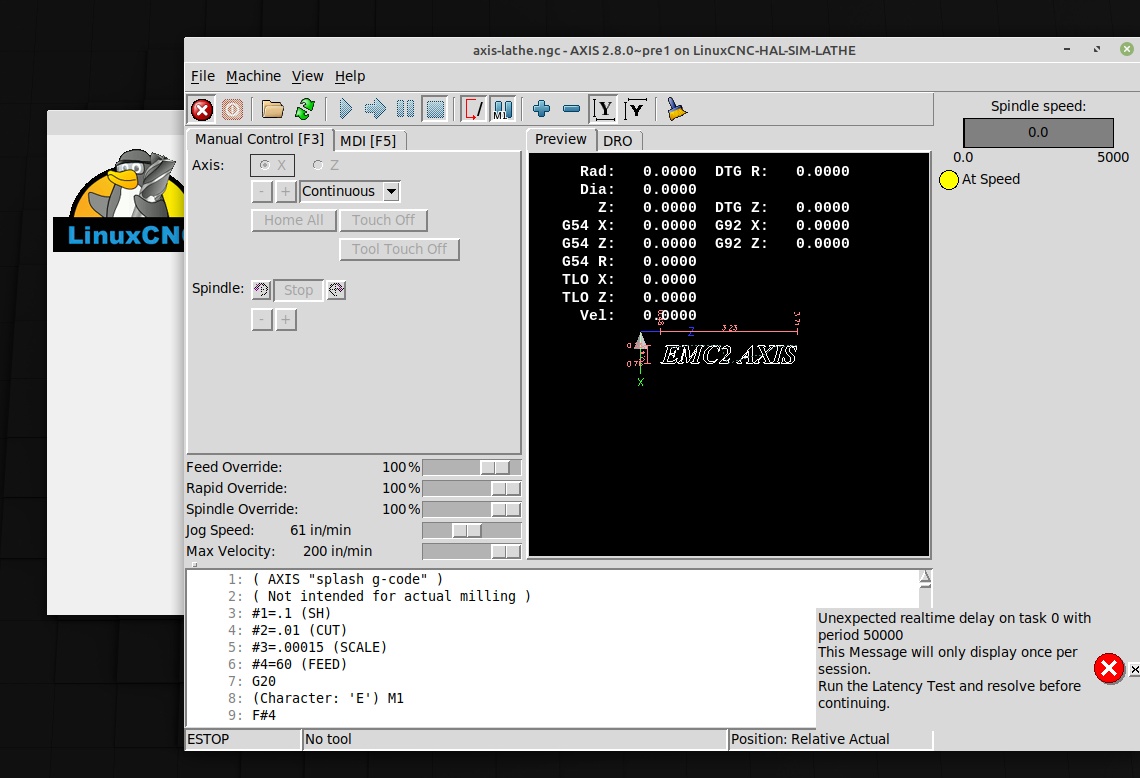Image resolution: width=1140 pixels, height=778 pixels.
Task: Switch to the DRO tab
Action: click(618, 141)
